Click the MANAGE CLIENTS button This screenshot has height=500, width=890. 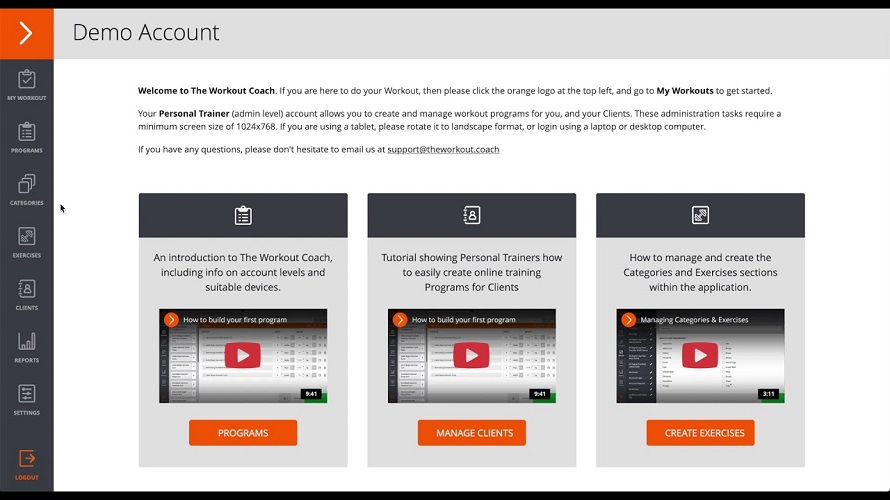(x=472, y=433)
